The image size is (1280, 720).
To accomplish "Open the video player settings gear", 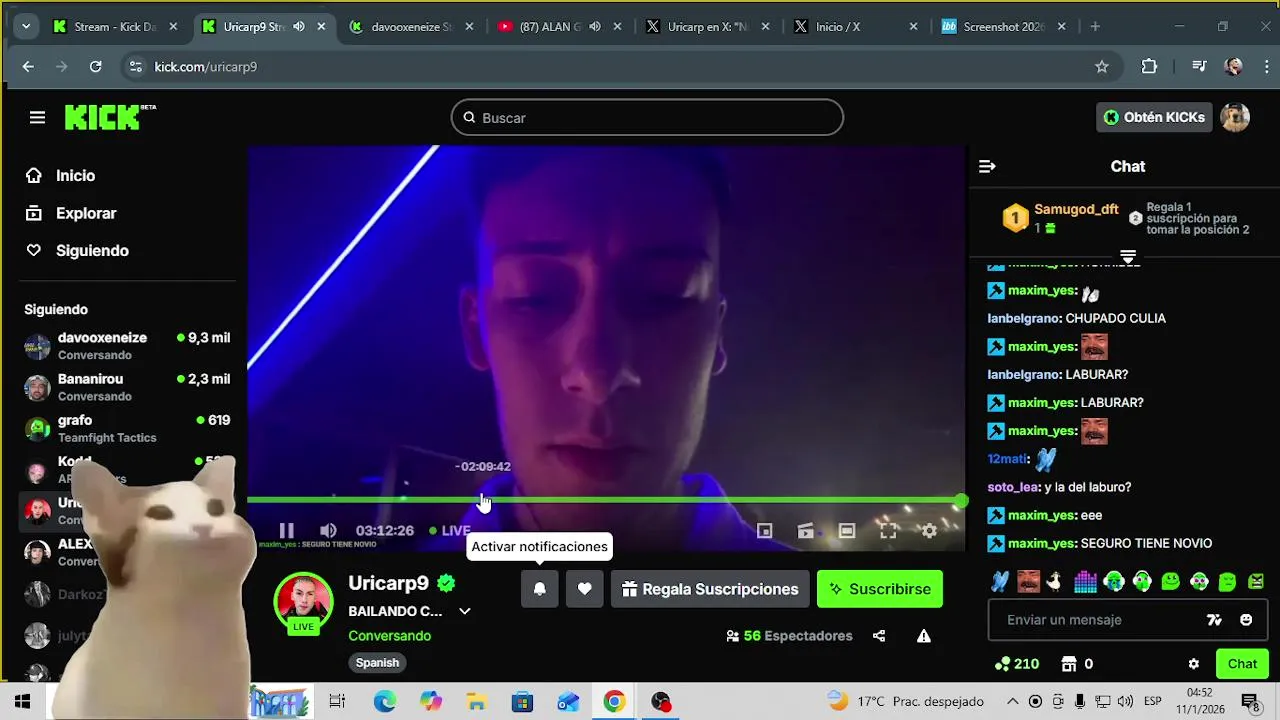I will point(929,531).
